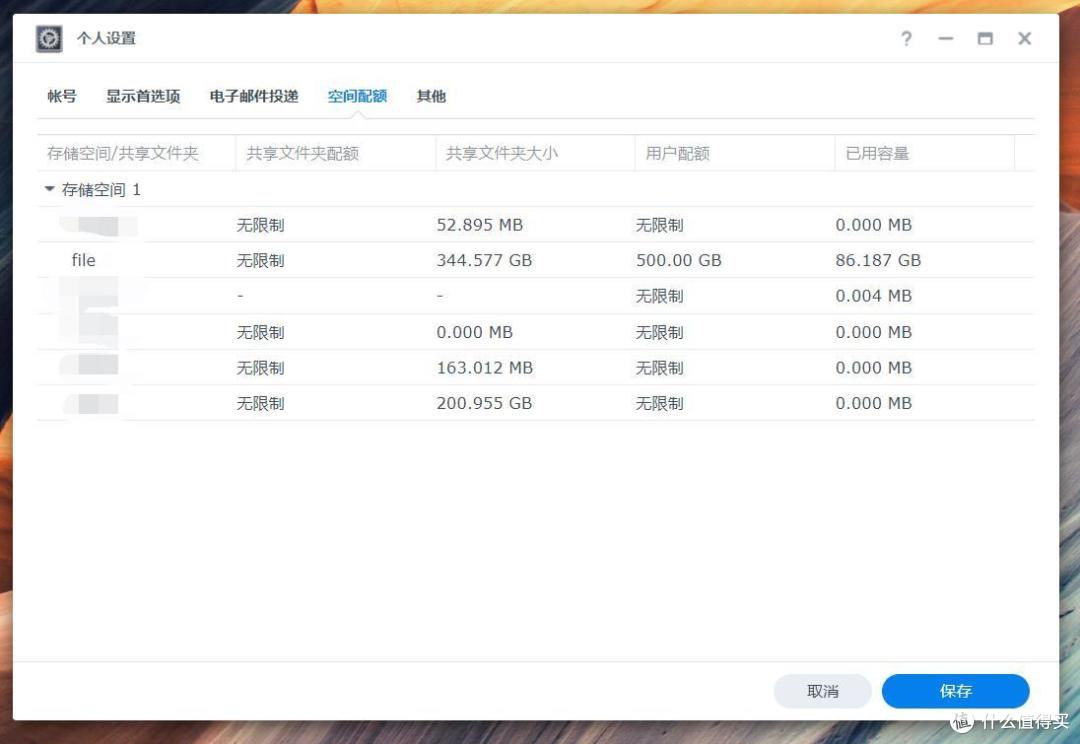
Task: Click the 存储空间 1 label
Action: 101,189
